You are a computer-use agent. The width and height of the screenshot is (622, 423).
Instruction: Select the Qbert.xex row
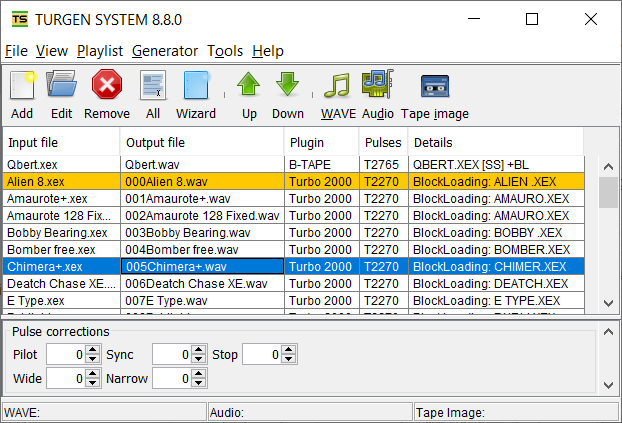(294, 164)
